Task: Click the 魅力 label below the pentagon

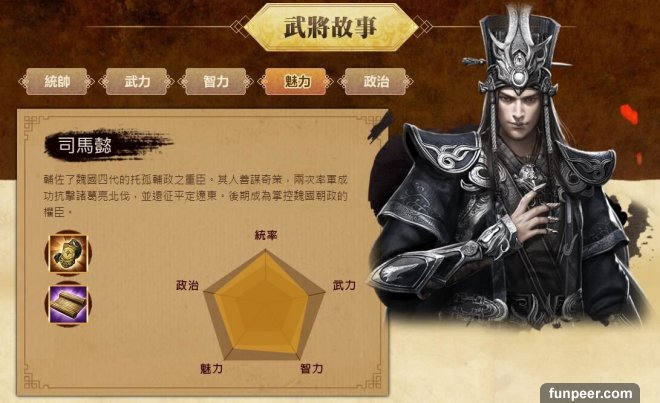Action: tap(211, 368)
